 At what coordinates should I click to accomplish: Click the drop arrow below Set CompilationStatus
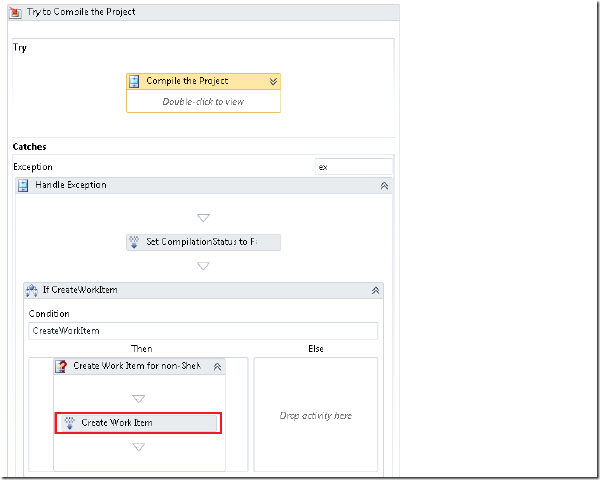click(x=203, y=266)
